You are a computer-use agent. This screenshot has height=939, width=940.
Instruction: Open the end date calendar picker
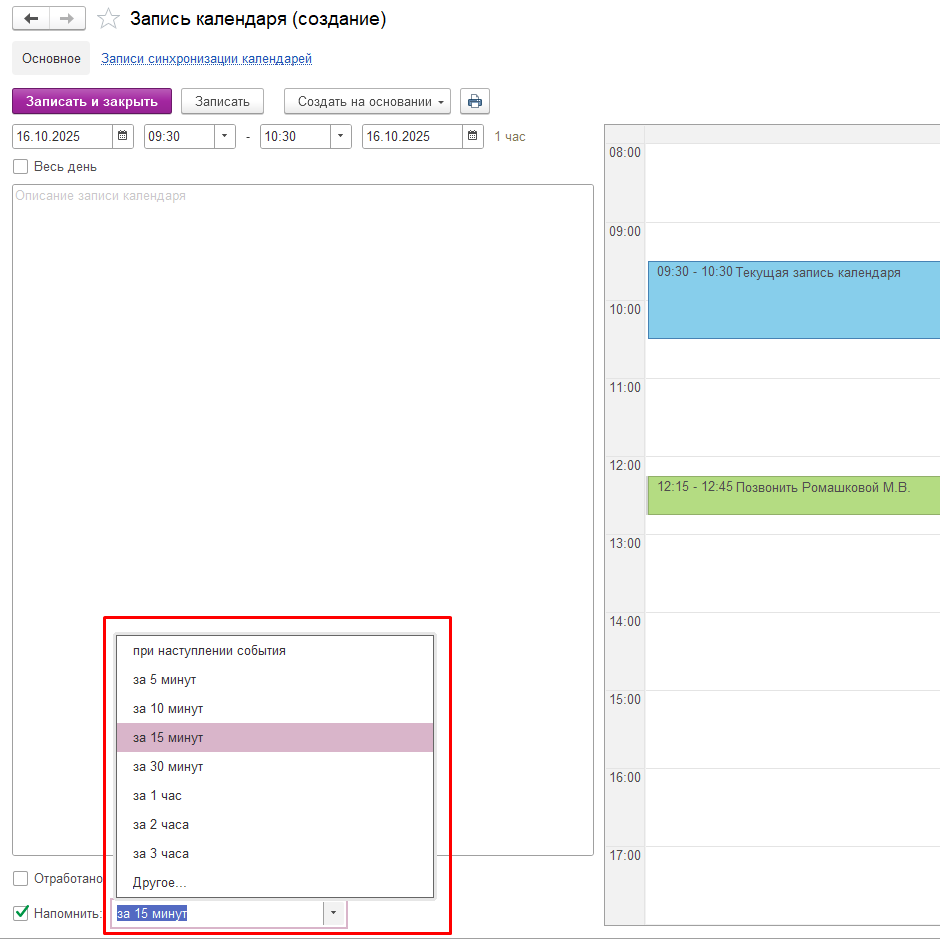pyautogui.click(x=472, y=136)
